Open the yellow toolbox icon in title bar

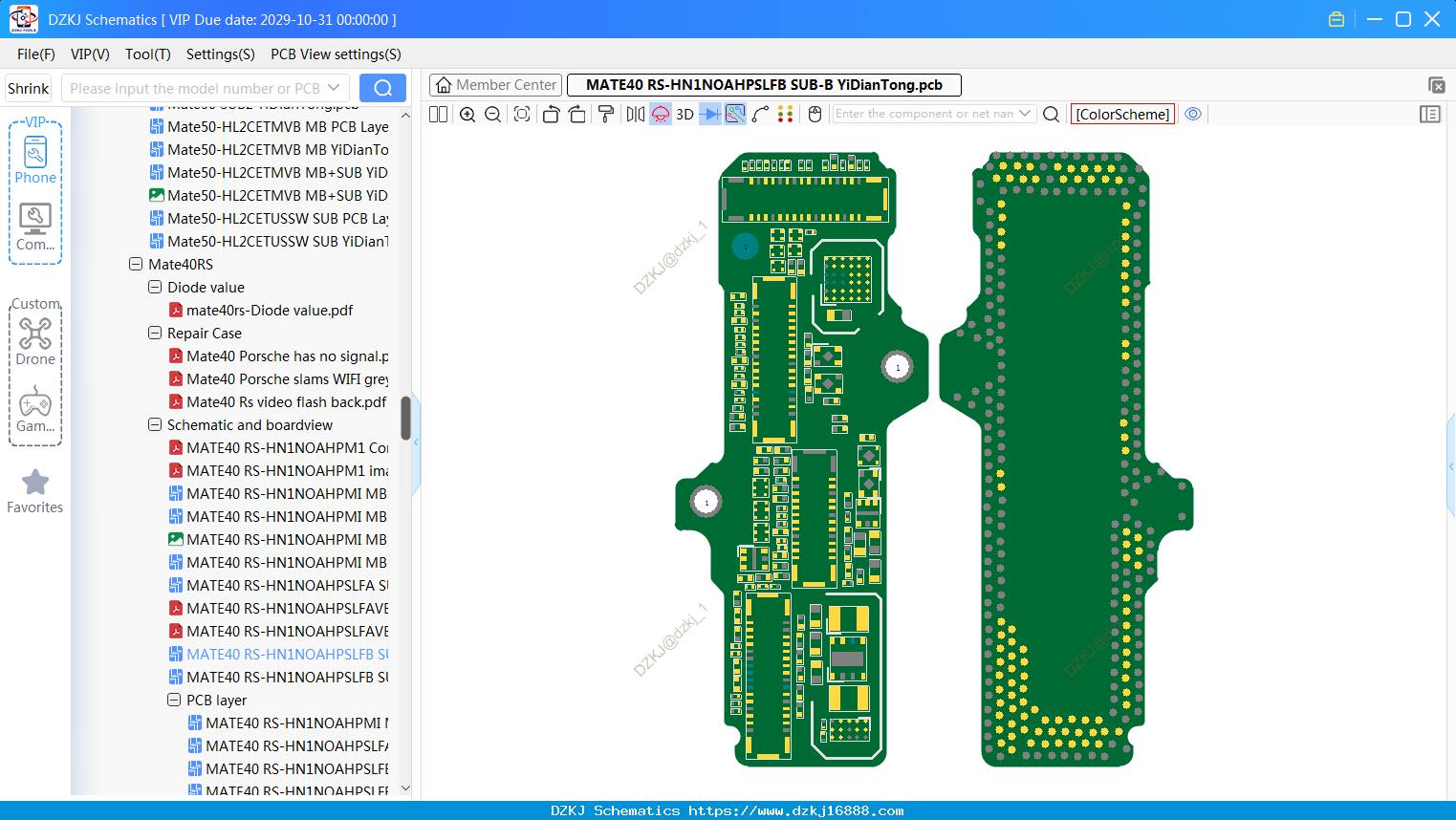click(1336, 19)
